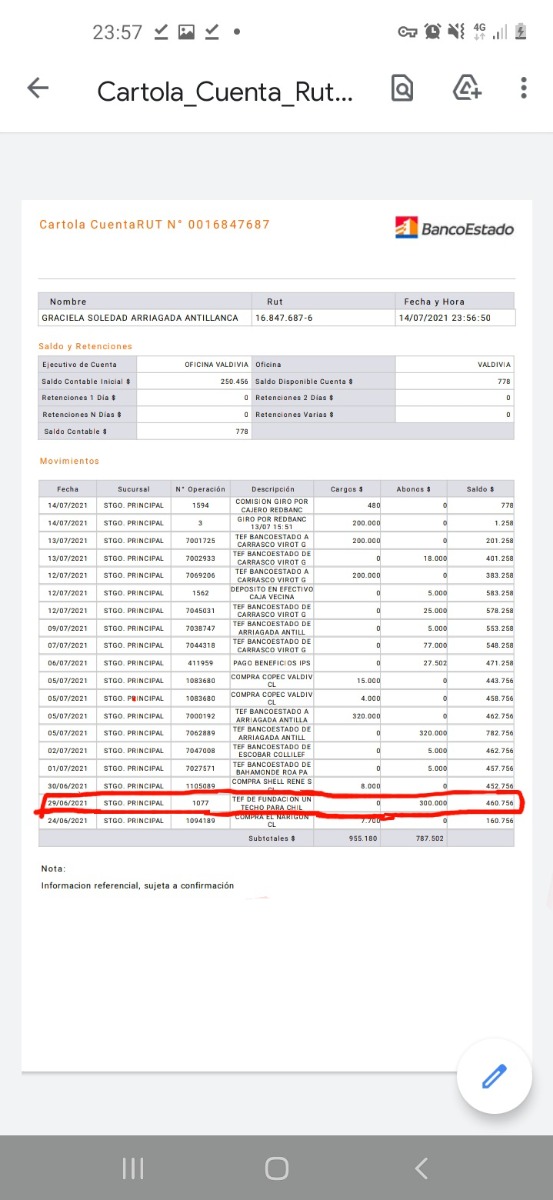Image resolution: width=553 pixels, height=1200 pixels.
Task: Tap the Saldo y Retenciones heading
Action: 86,346
